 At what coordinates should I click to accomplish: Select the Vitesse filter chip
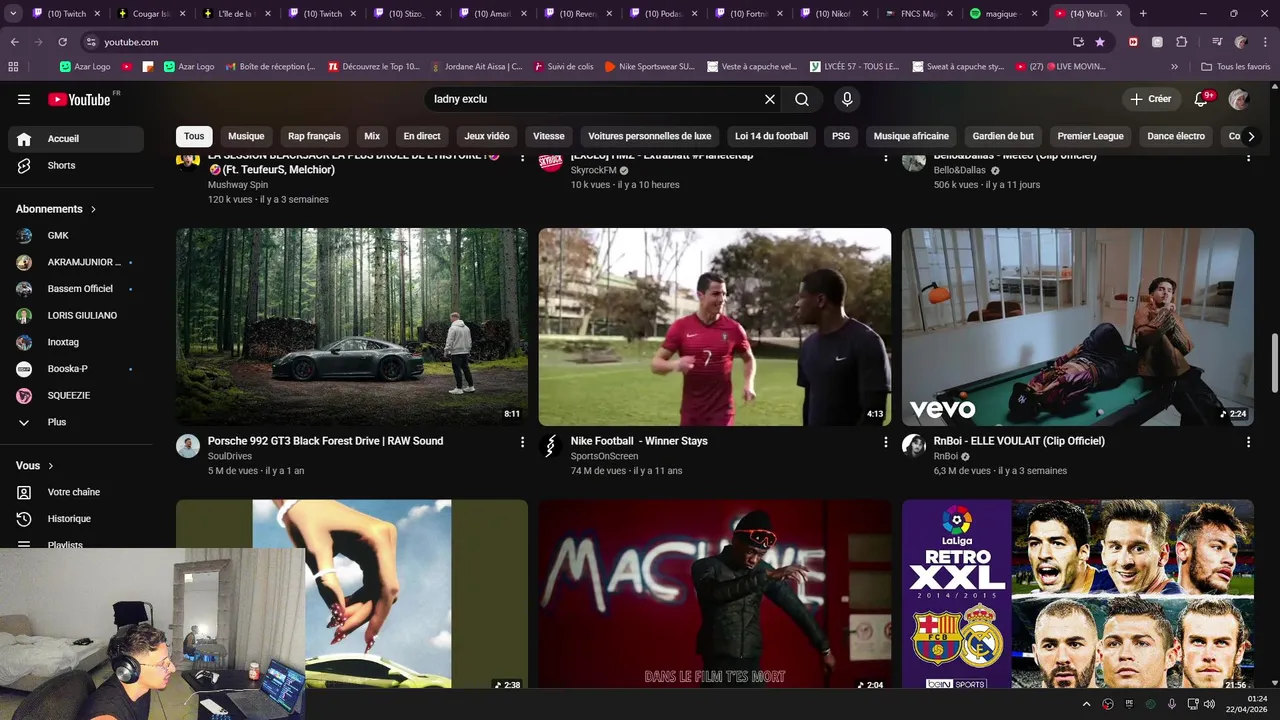click(549, 136)
